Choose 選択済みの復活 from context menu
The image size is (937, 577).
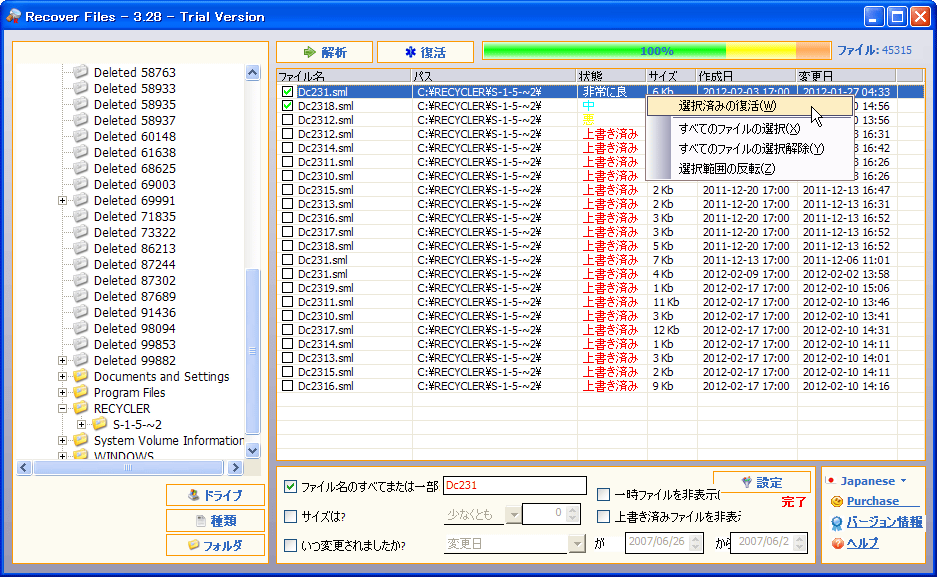(x=726, y=106)
